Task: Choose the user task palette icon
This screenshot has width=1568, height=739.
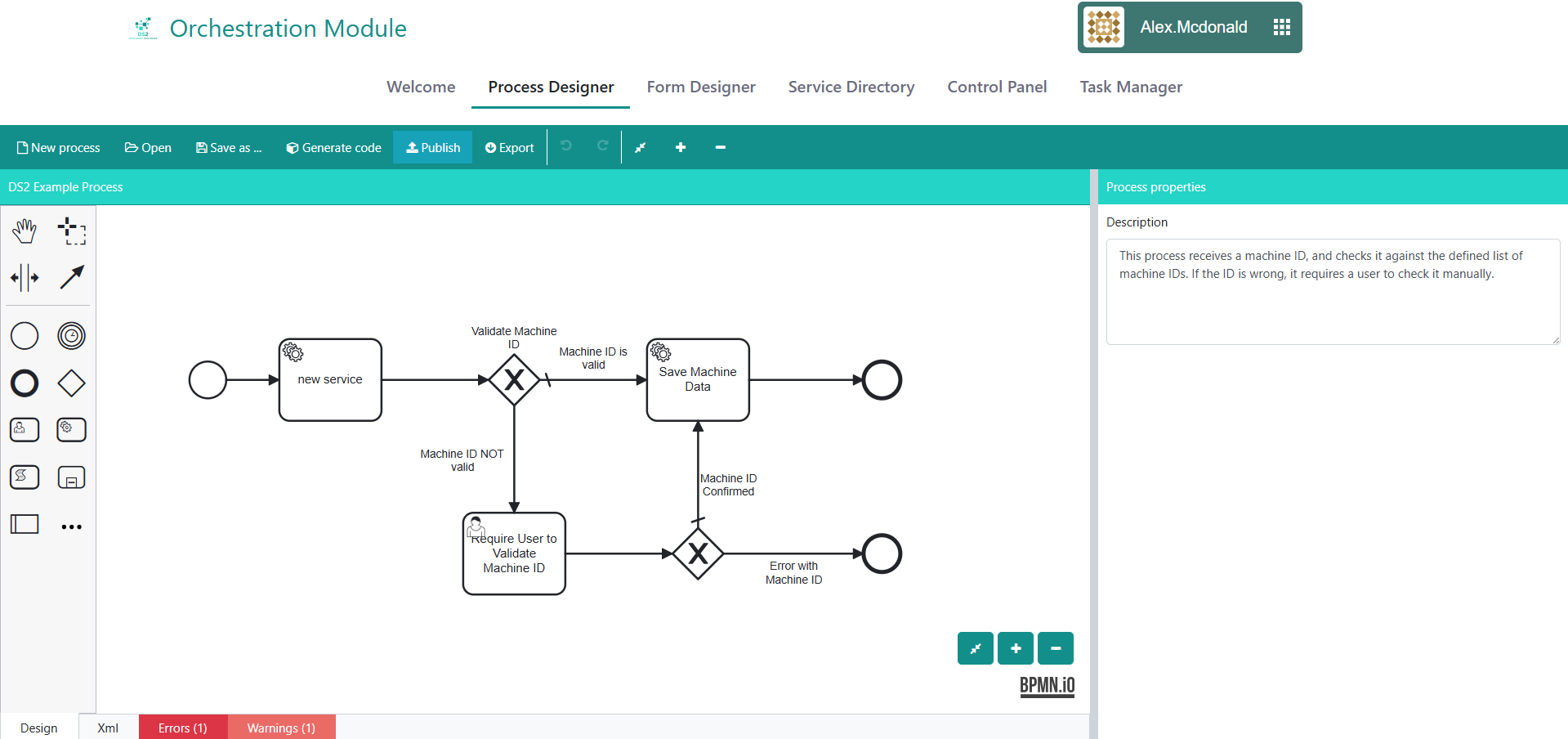Action: pyautogui.click(x=25, y=430)
